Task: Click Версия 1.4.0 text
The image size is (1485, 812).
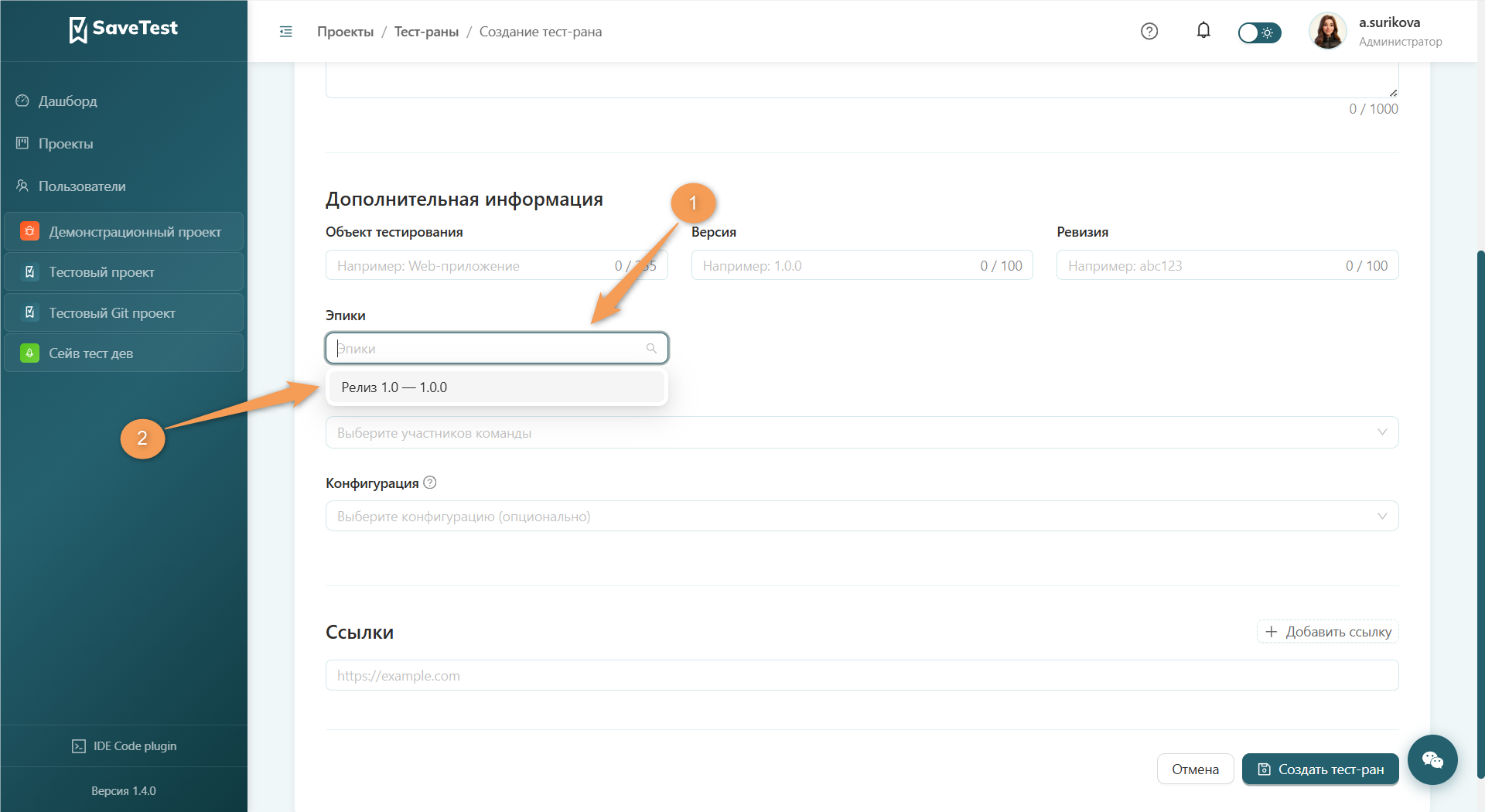Action: coord(124,791)
